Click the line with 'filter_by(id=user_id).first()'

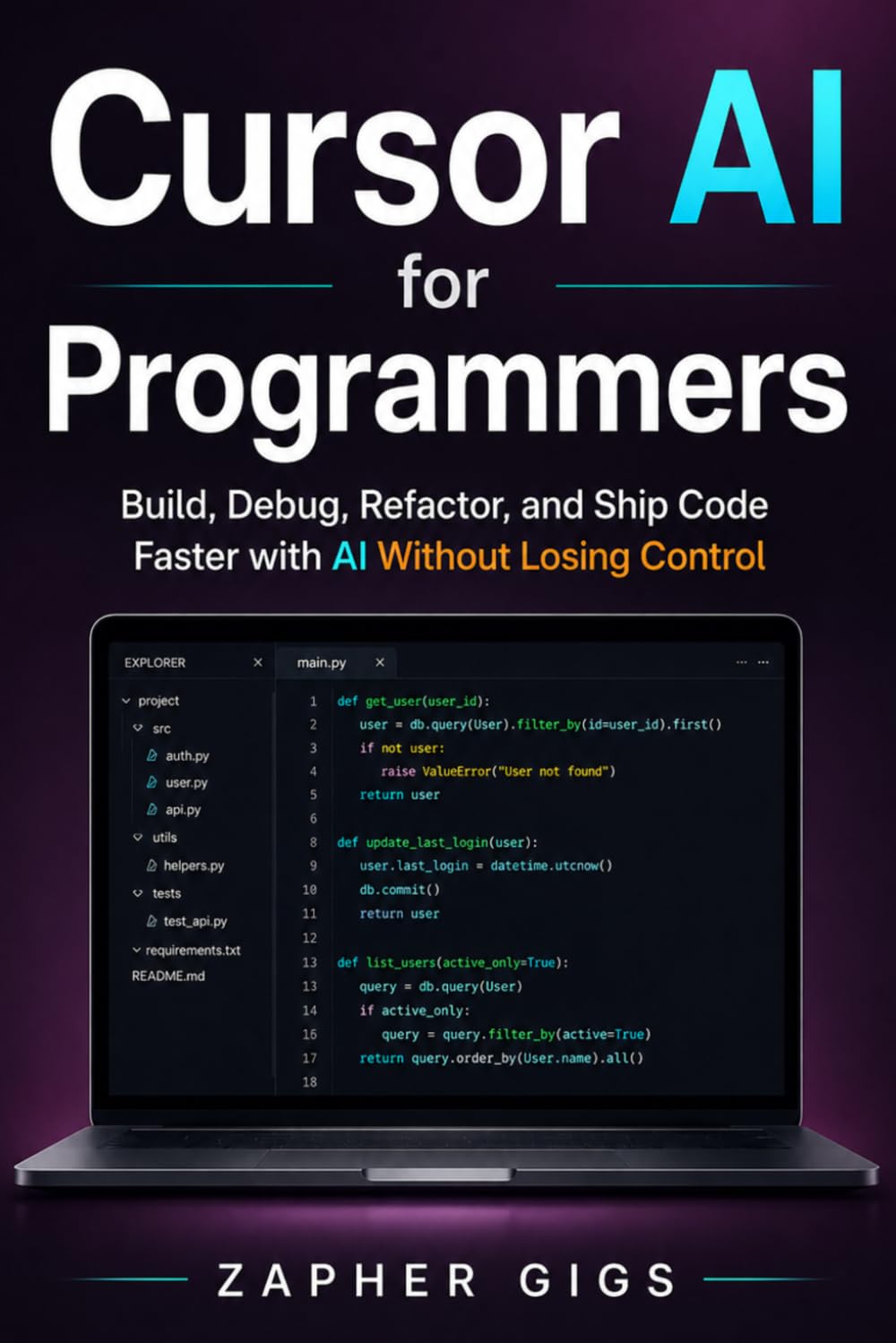(540, 724)
